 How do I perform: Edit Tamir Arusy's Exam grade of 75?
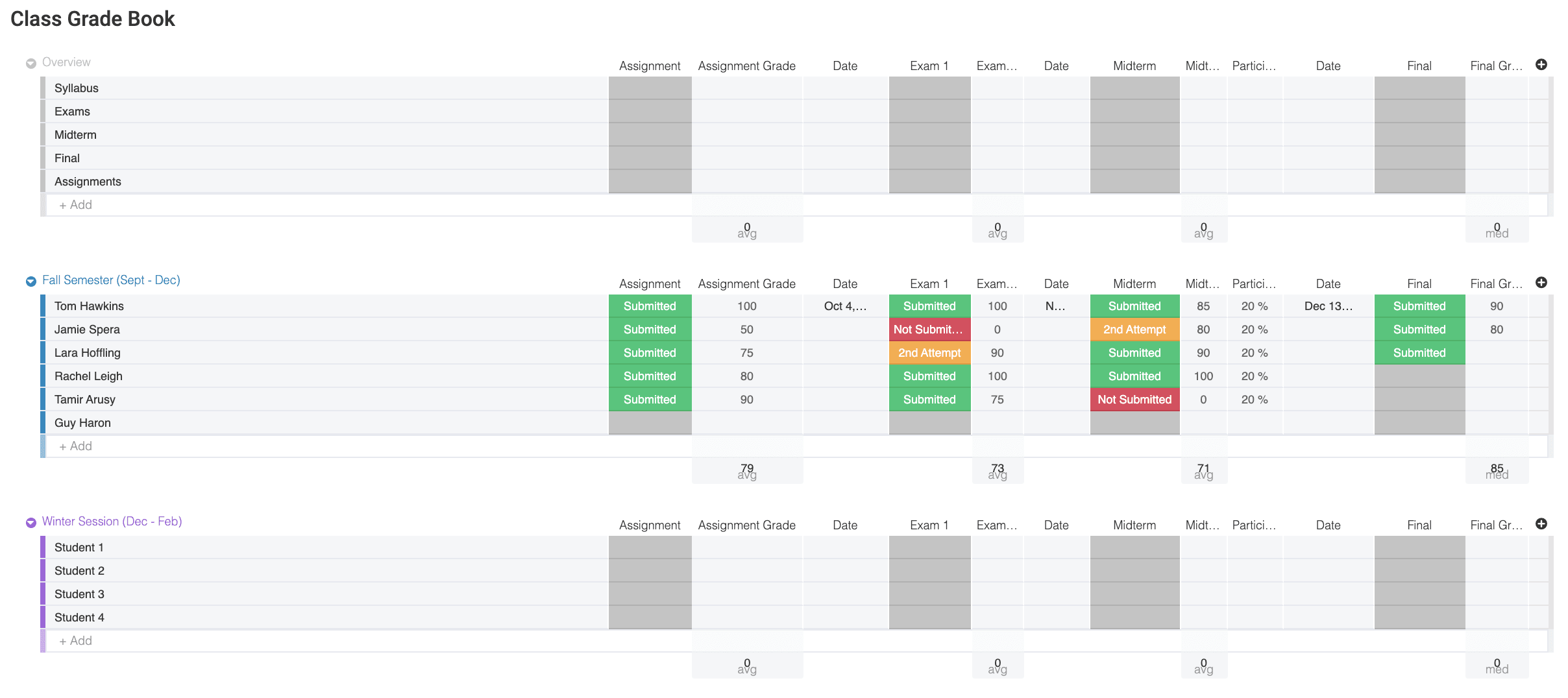pyautogui.click(x=998, y=400)
